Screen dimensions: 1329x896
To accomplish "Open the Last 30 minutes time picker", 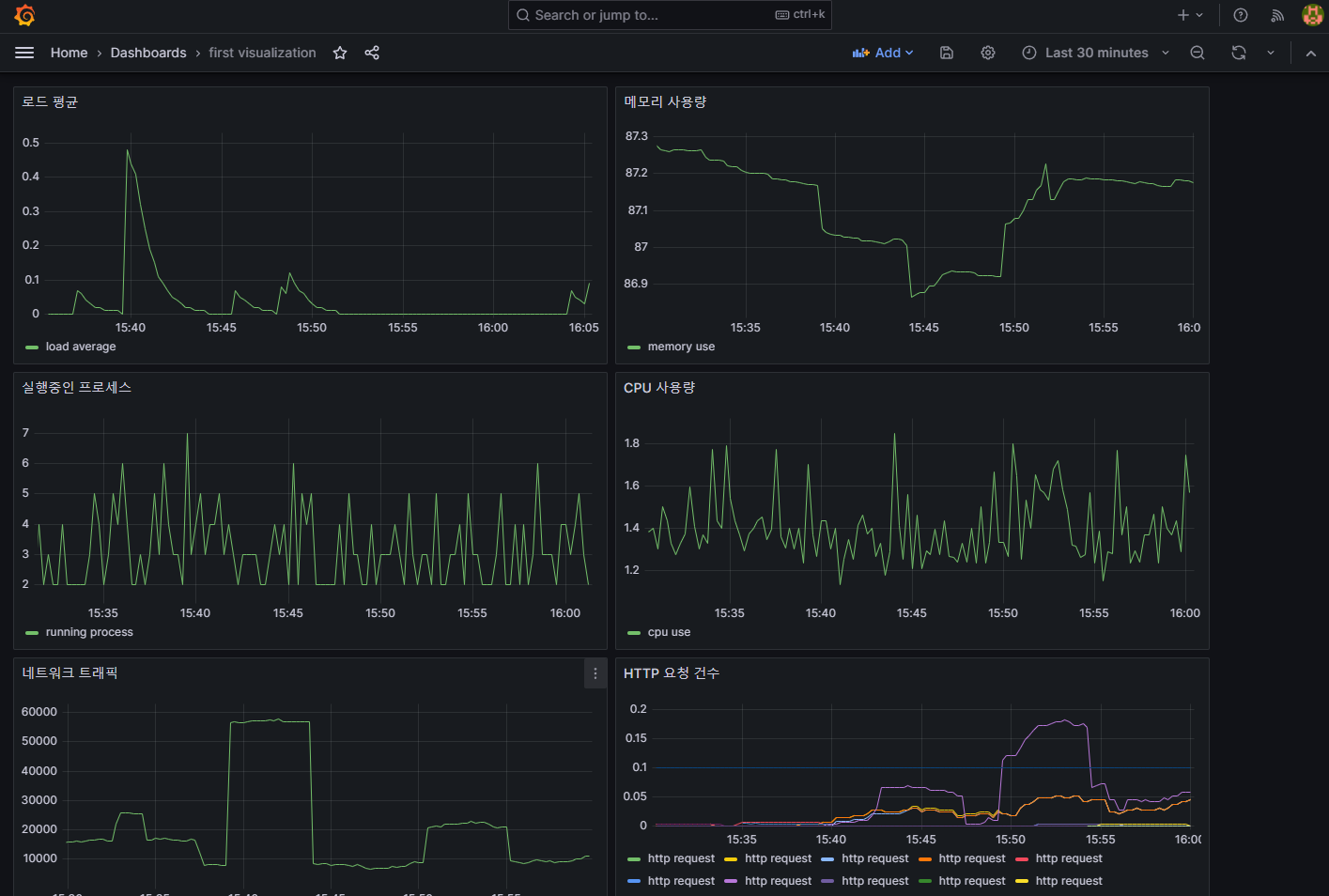I will pyautogui.click(x=1095, y=53).
